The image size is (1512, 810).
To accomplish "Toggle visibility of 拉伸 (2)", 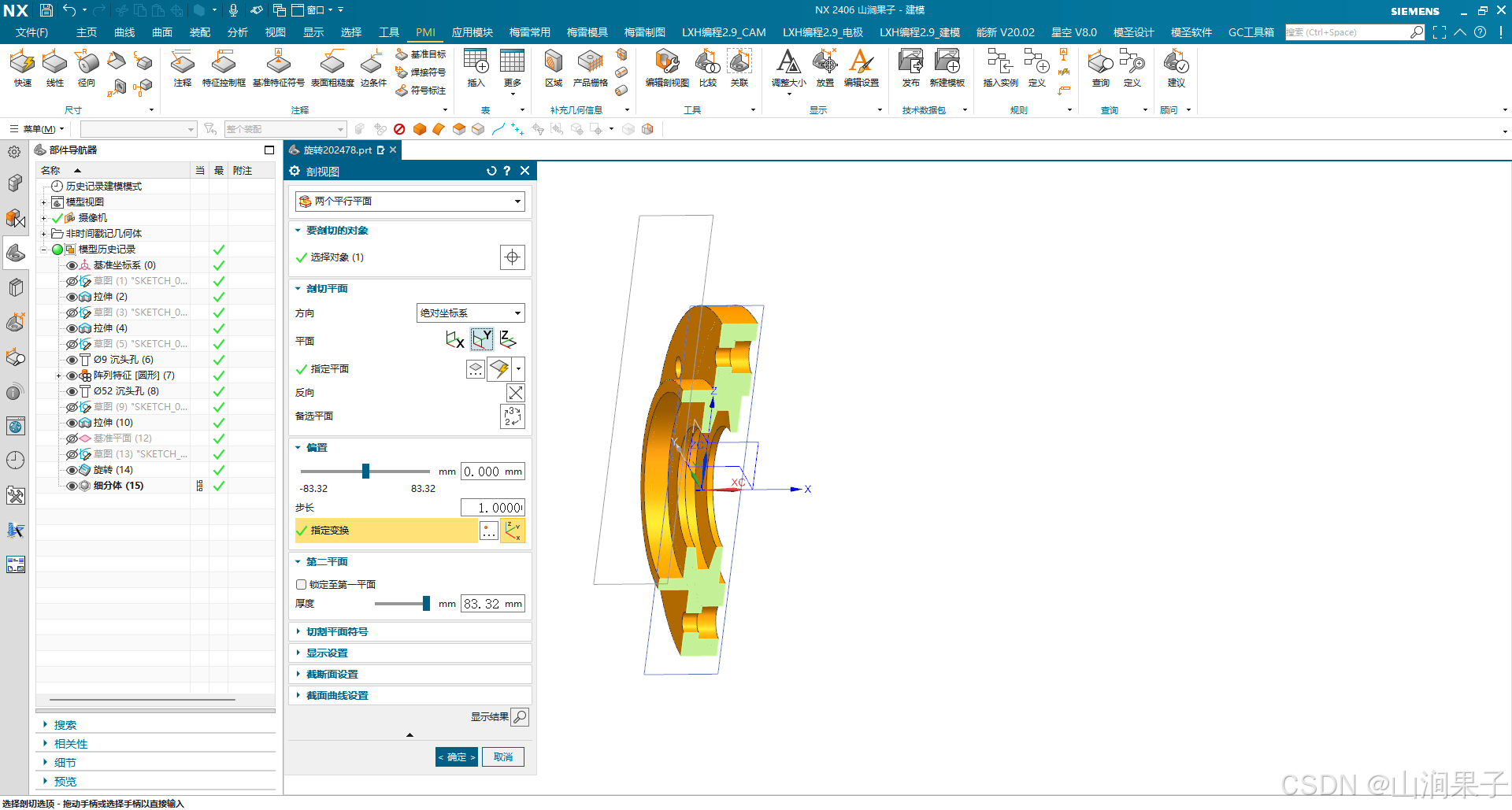I will tap(72, 297).
